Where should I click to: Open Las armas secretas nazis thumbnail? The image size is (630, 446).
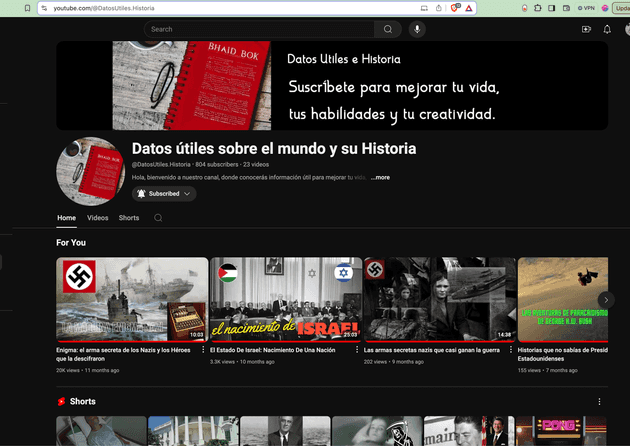[440, 300]
